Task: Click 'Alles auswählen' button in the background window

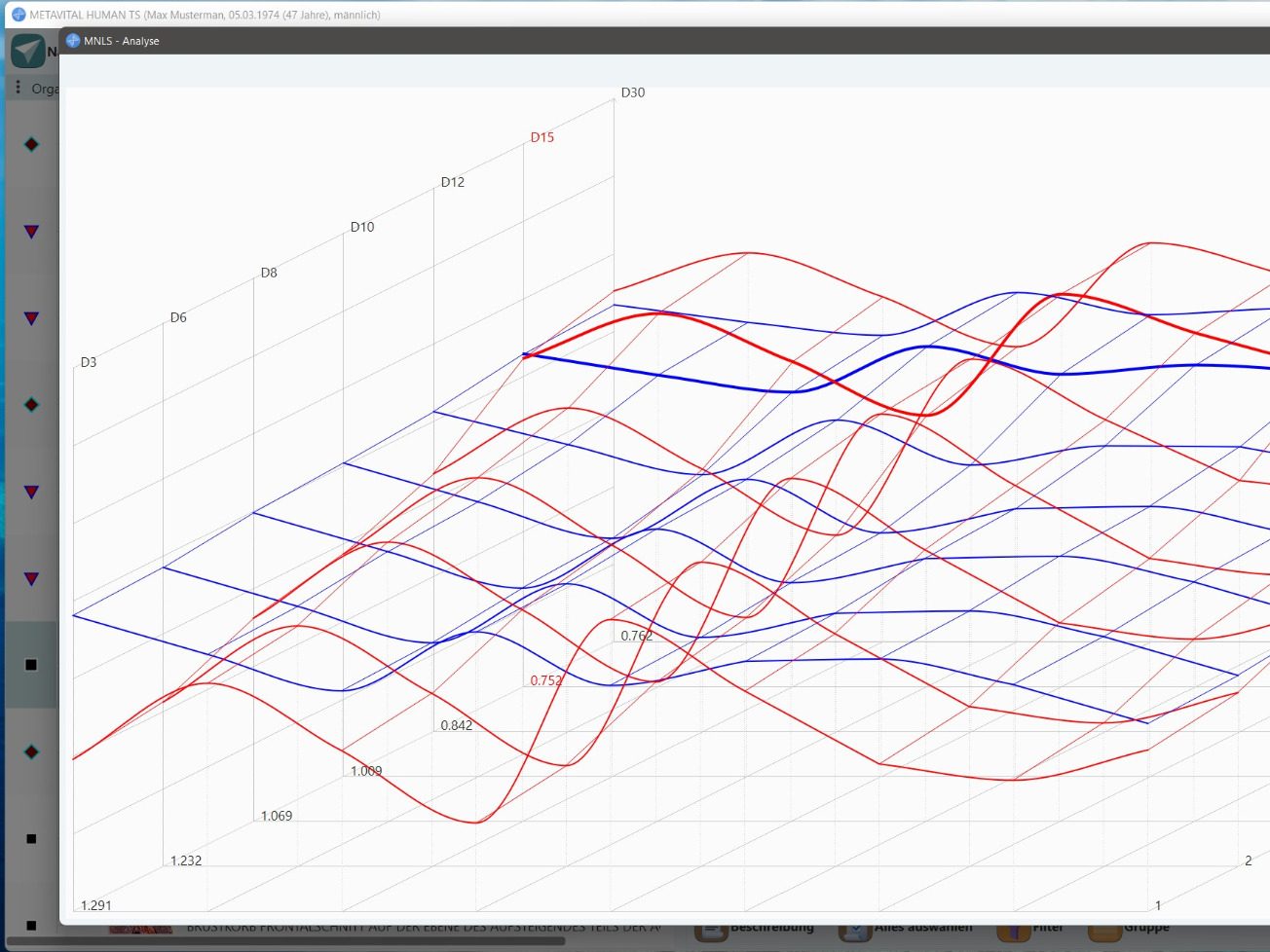Action: coord(907,931)
